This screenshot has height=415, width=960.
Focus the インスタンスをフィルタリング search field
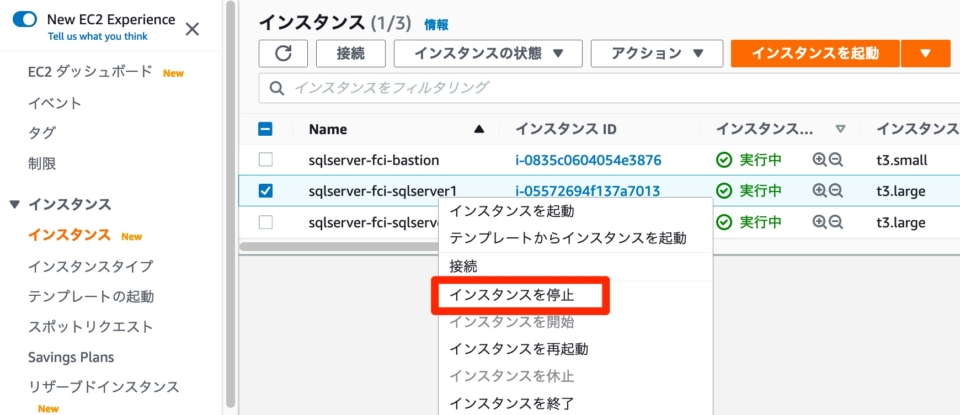click(x=609, y=88)
